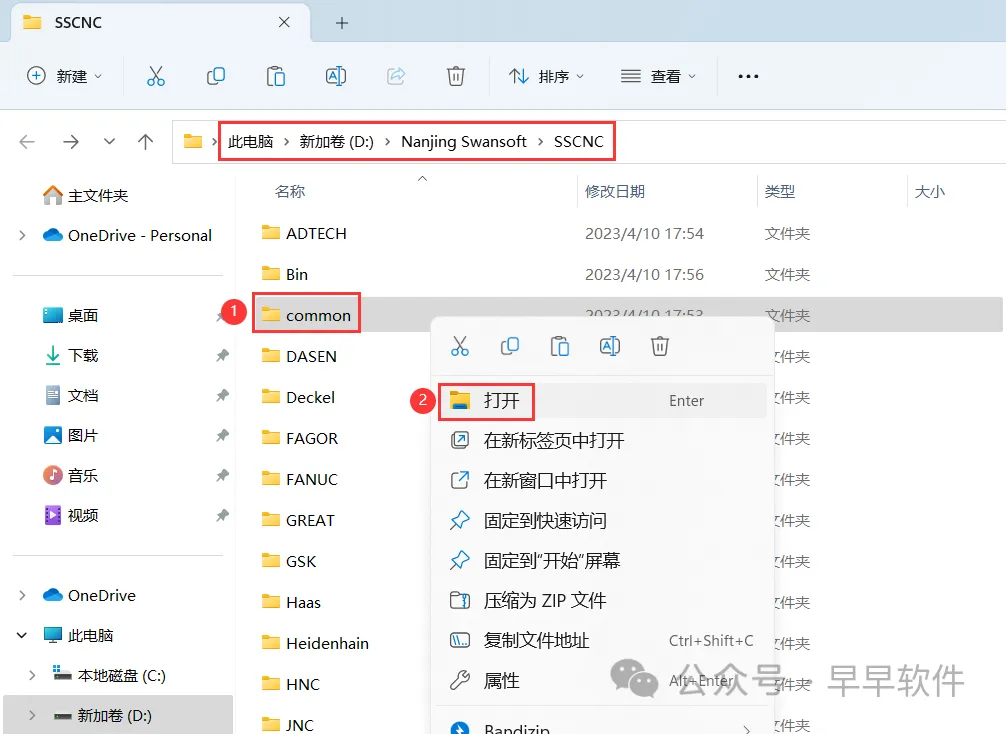Open 下载 in quick access
This screenshot has height=734, width=1006.
[x=71, y=355]
